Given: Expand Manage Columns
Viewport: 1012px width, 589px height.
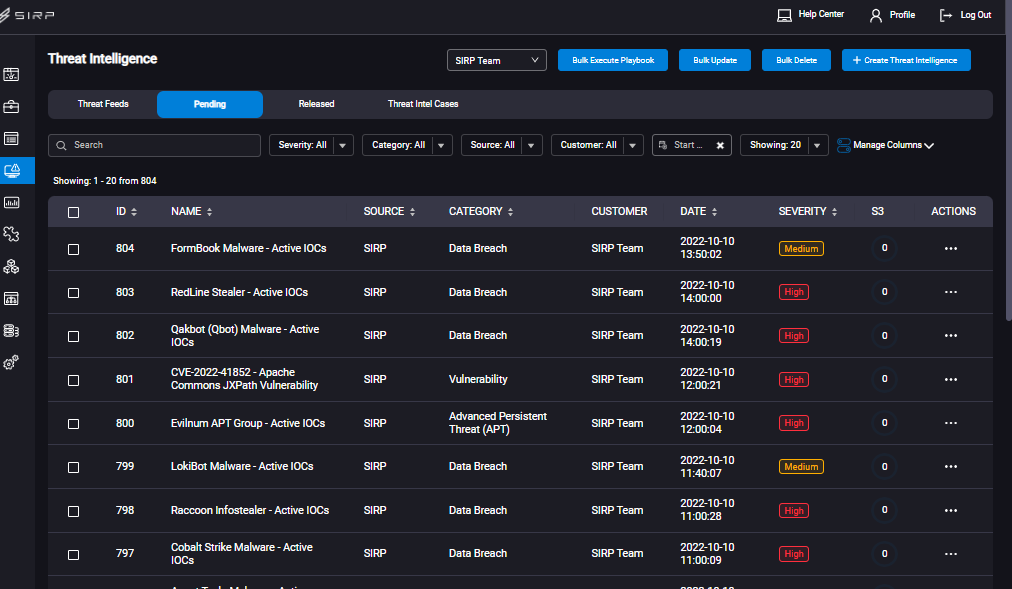Looking at the screenshot, I should click(886, 145).
